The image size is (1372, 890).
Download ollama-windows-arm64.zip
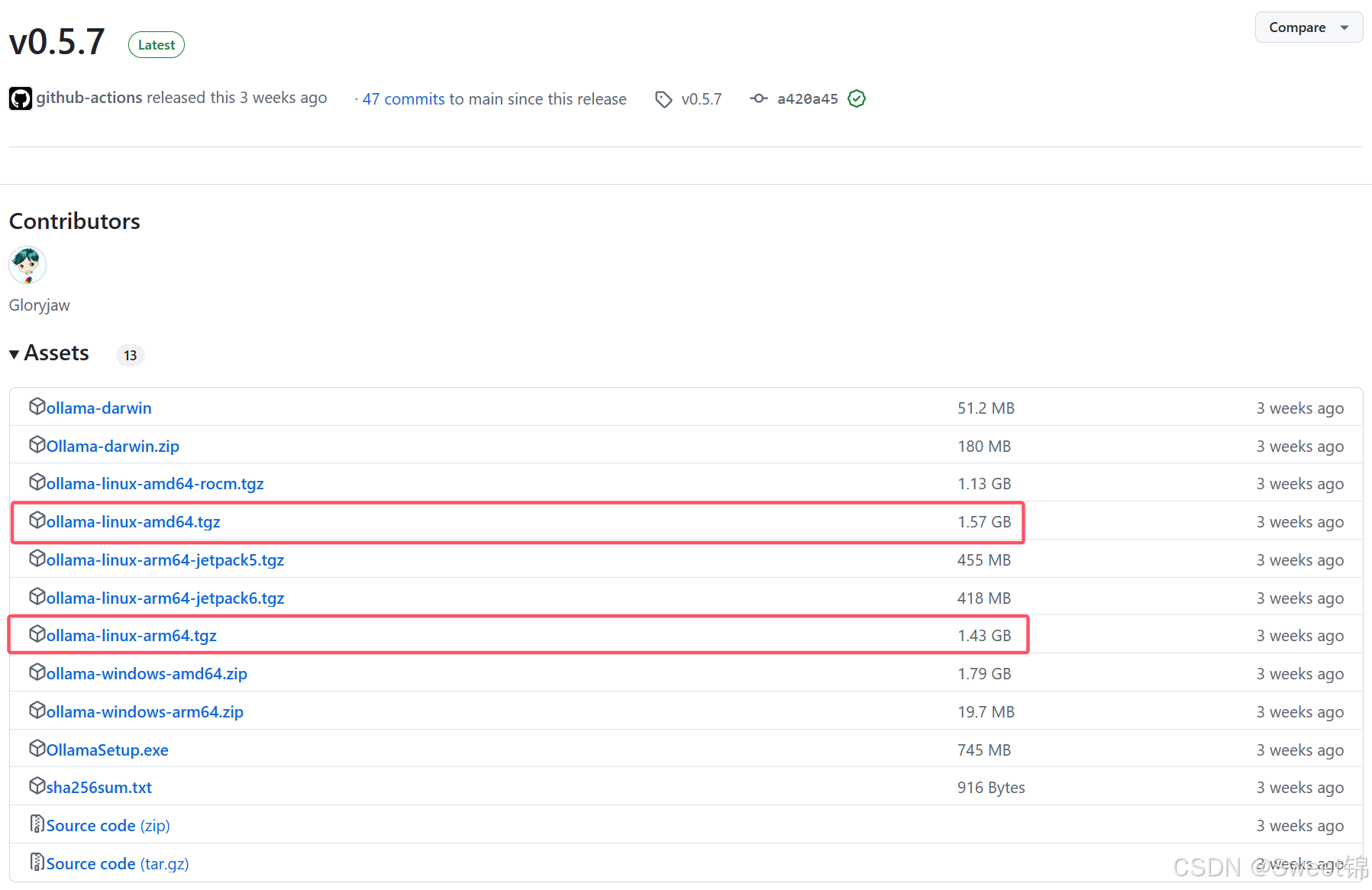coord(144,712)
